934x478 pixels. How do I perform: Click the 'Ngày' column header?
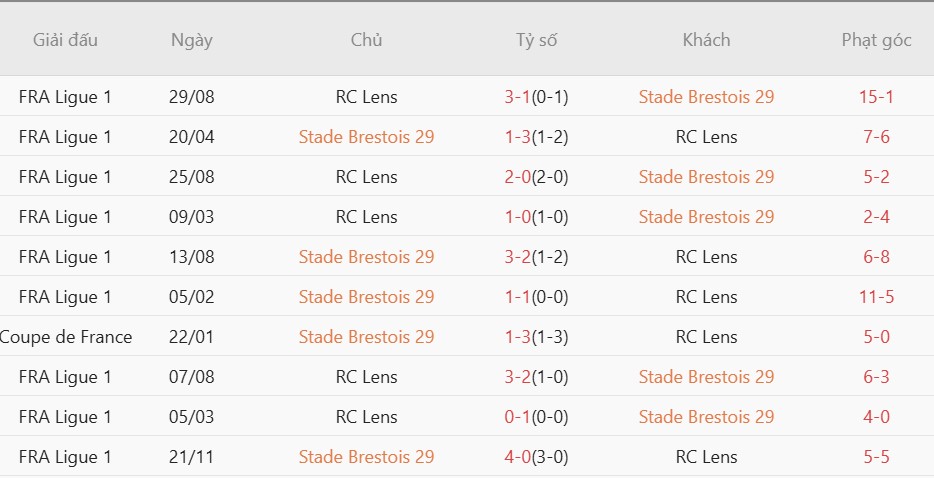click(191, 40)
